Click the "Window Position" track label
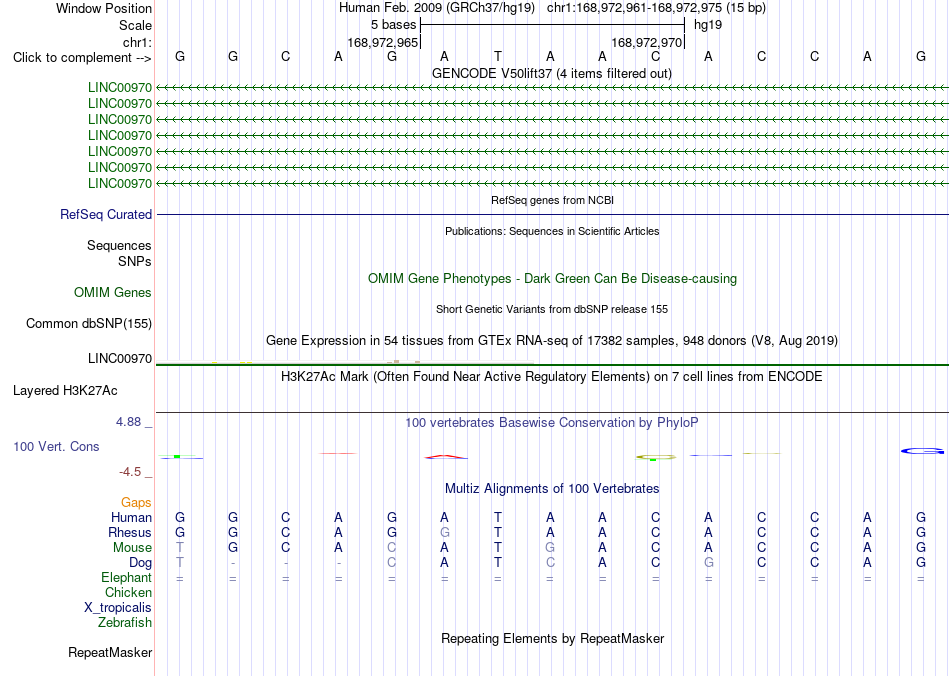The image size is (950, 676). pyautogui.click(x=104, y=8)
